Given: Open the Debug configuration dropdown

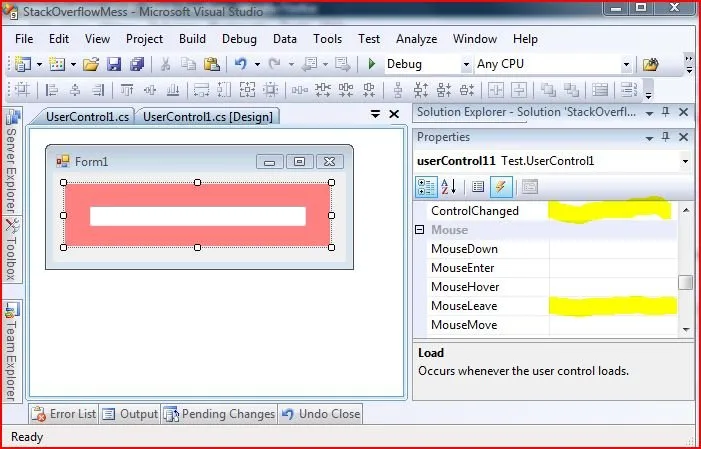Looking at the screenshot, I should coord(466,65).
